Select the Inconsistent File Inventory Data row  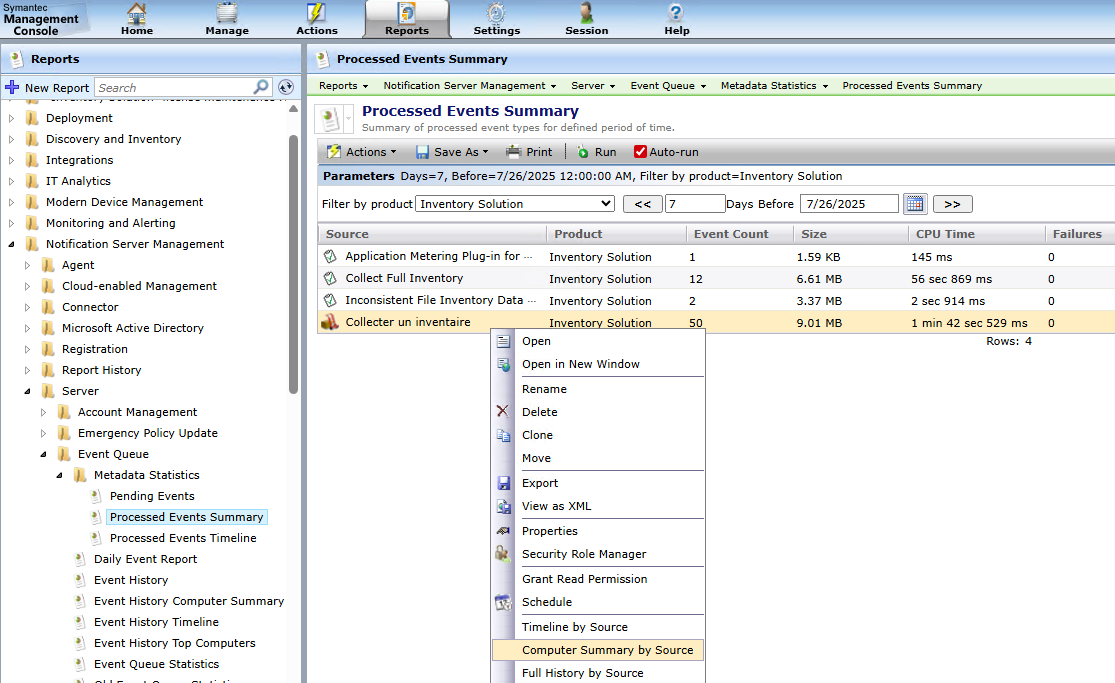point(716,300)
